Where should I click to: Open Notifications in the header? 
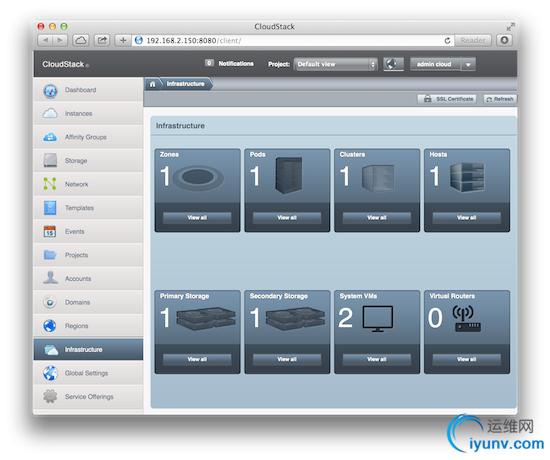[x=236, y=64]
